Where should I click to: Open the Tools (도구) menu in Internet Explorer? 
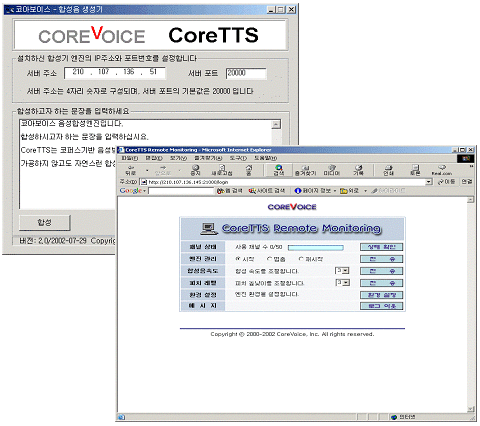coord(238,158)
